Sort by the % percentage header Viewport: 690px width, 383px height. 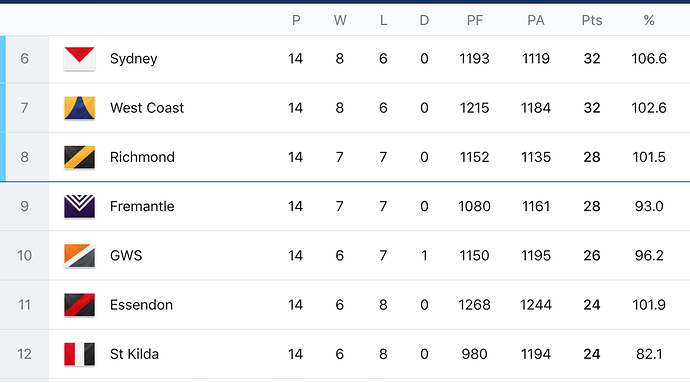point(649,20)
